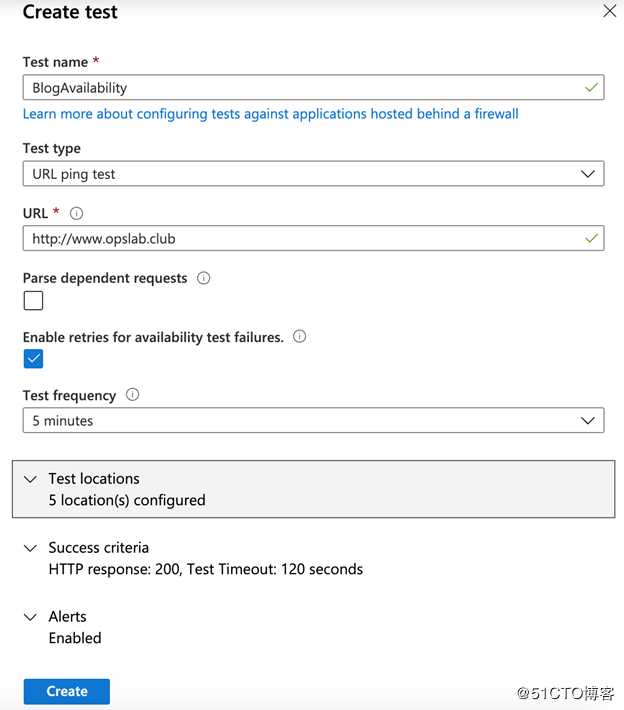Expand the Success criteria section
The width and height of the screenshot is (624, 710).
click(193, 558)
